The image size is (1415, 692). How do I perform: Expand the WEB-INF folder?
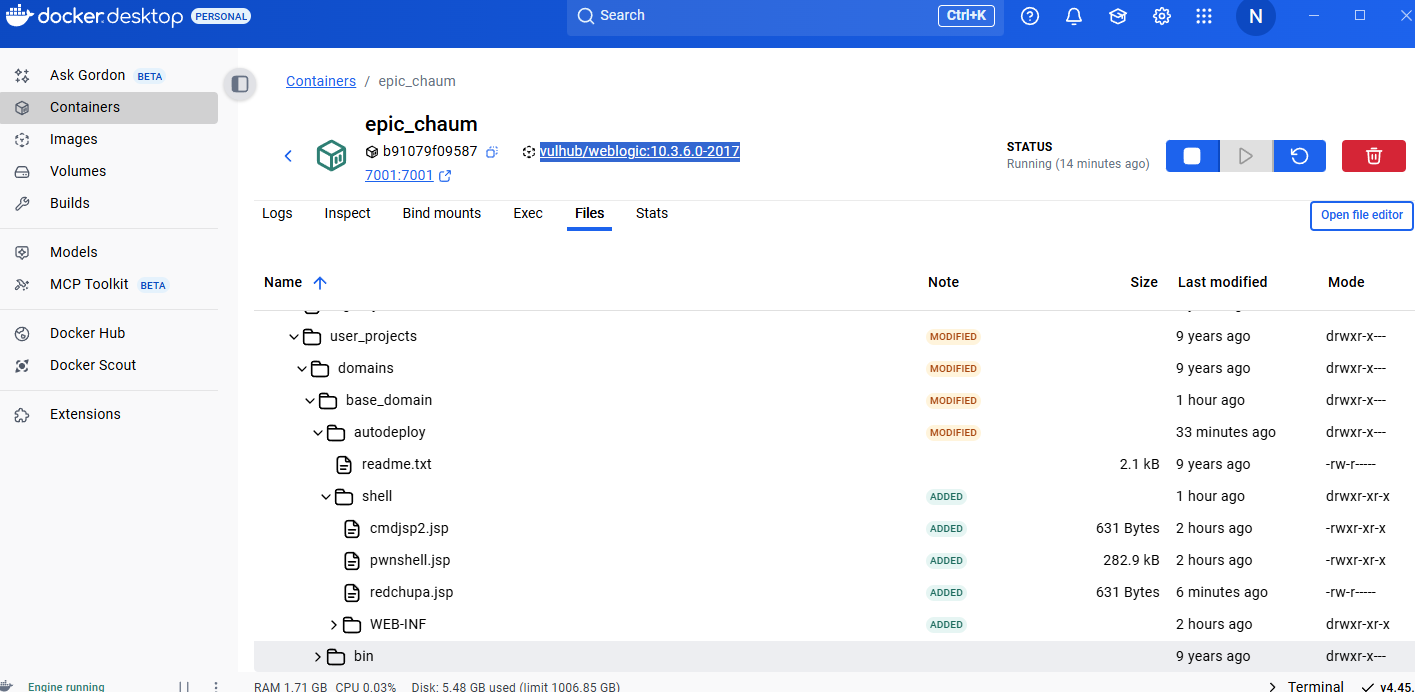334,625
